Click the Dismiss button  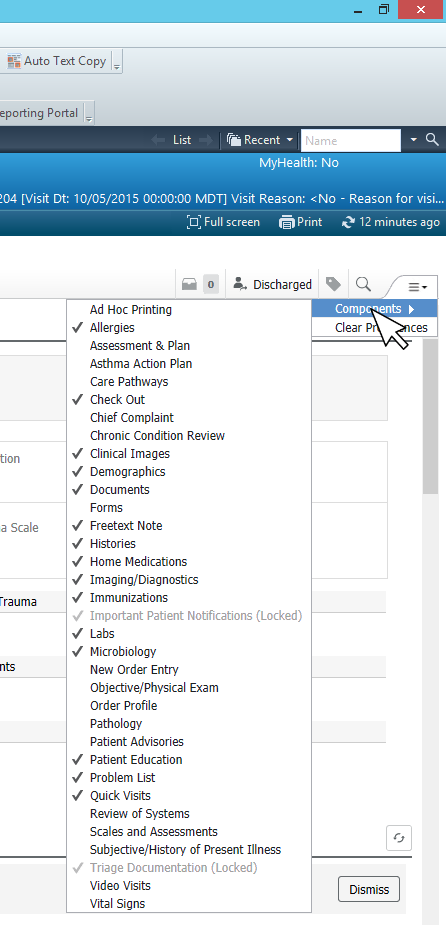369,889
